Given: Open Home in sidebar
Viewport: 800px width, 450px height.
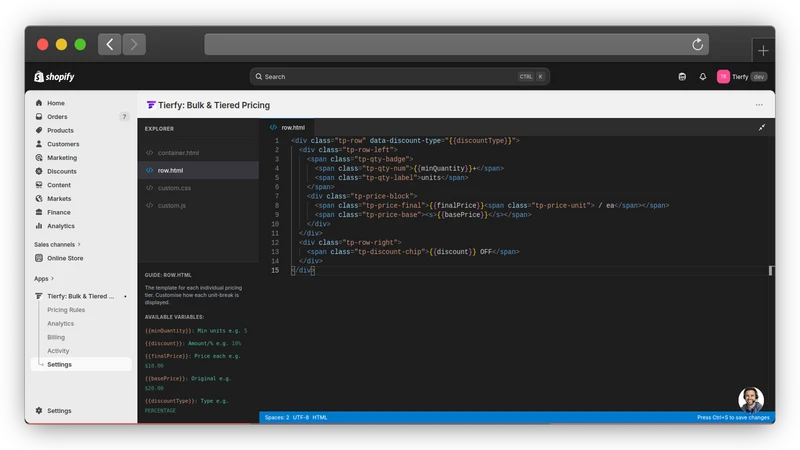Looking at the screenshot, I should 56,103.
